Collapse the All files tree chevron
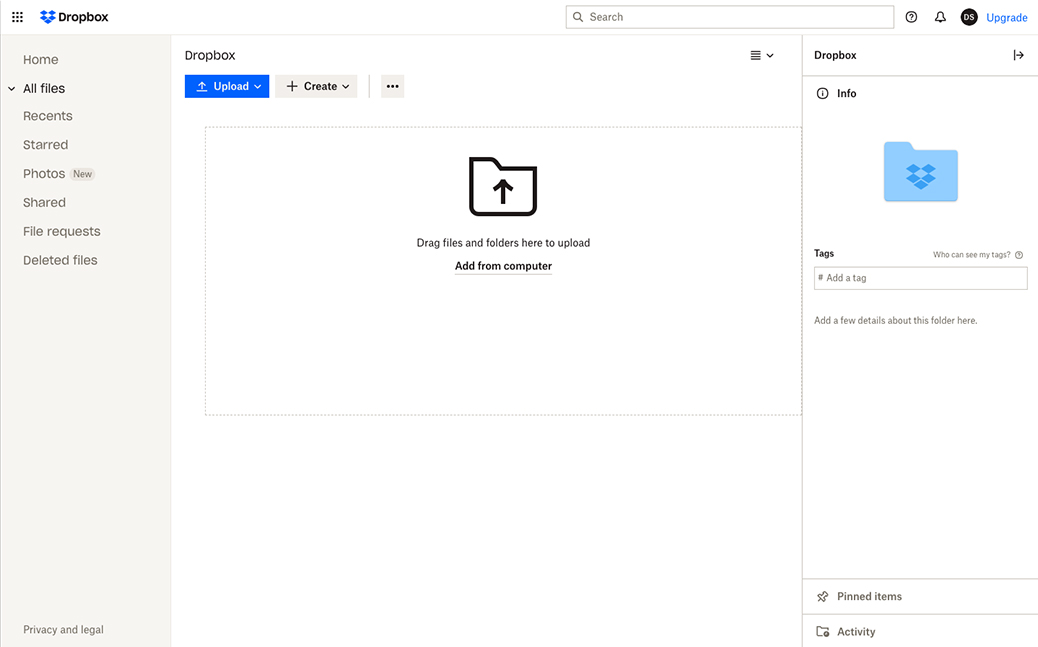The image size is (1038, 647). (12, 89)
